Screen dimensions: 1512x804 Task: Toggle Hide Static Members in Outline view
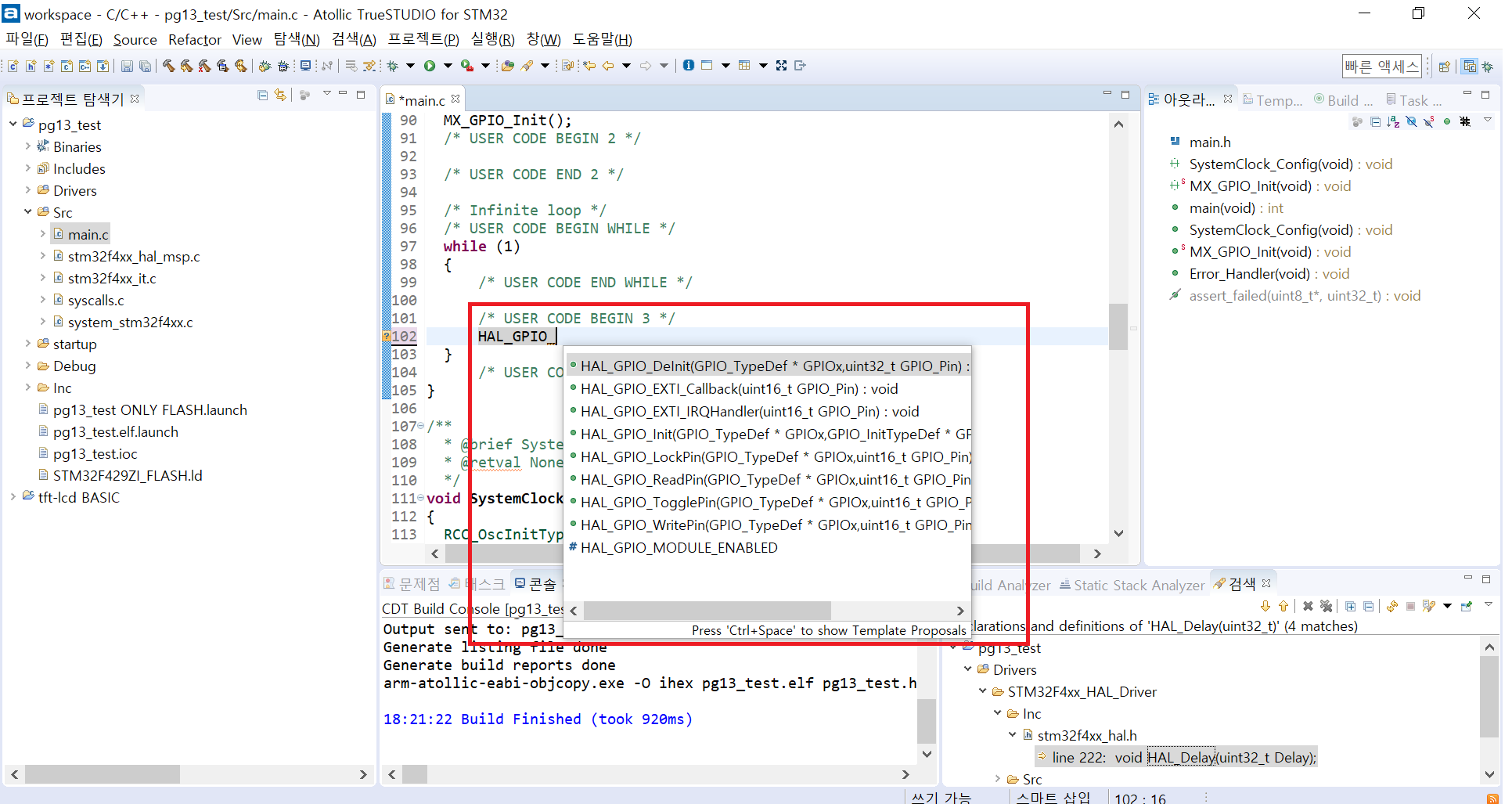[x=1429, y=121]
